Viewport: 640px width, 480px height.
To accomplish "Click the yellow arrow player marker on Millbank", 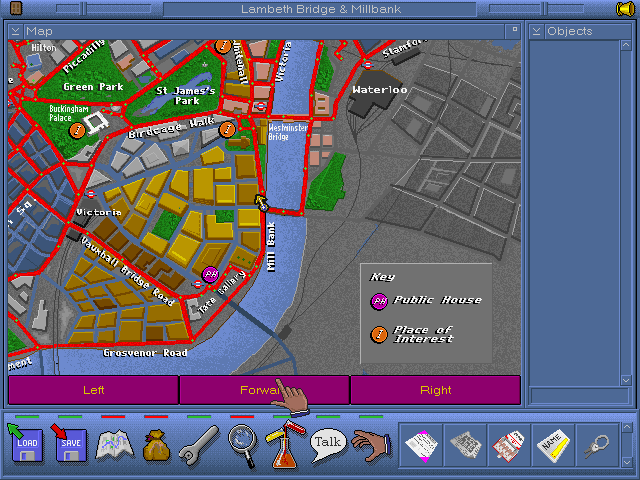I will [x=261, y=202].
